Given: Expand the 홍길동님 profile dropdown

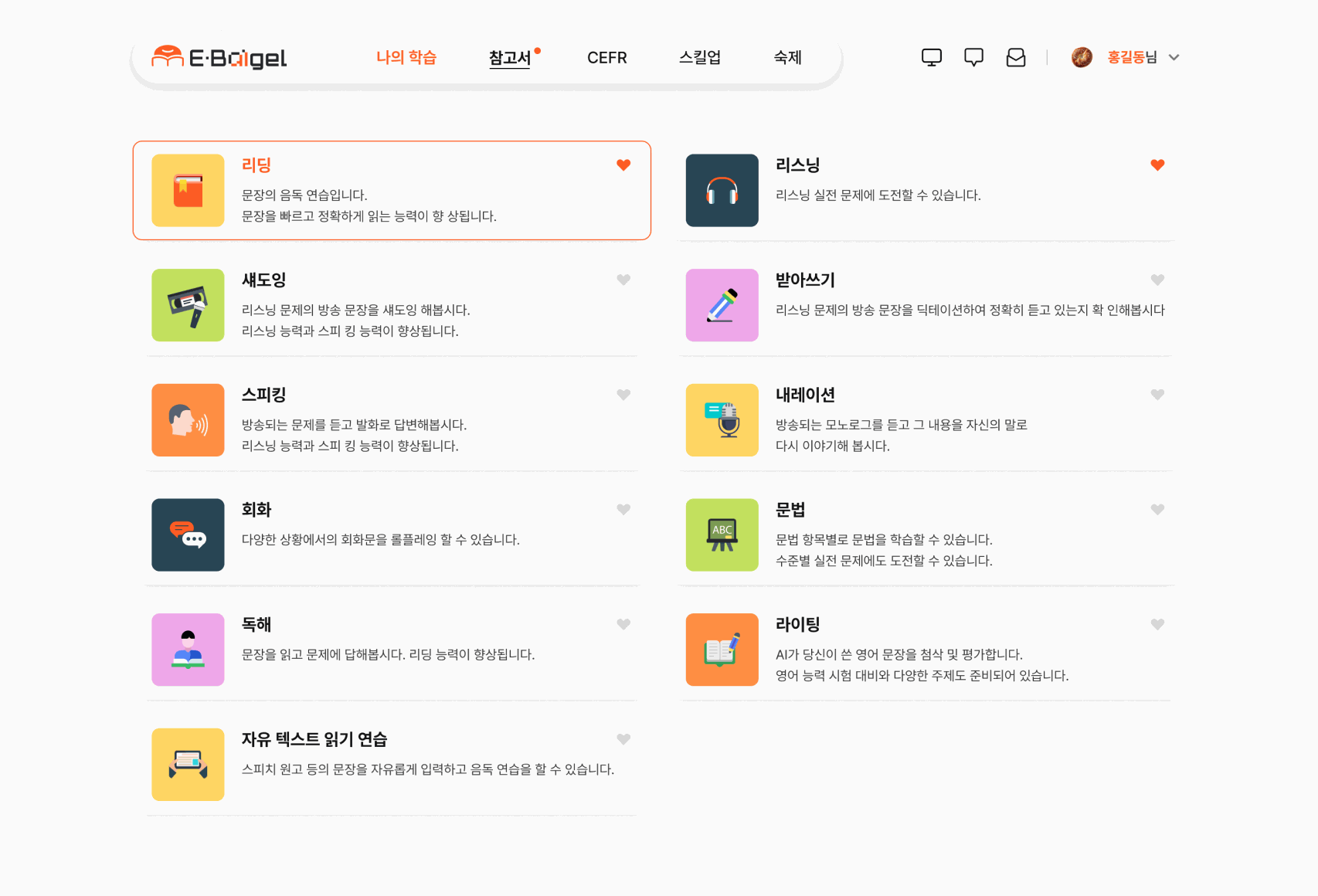Looking at the screenshot, I should click(x=1174, y=57).
